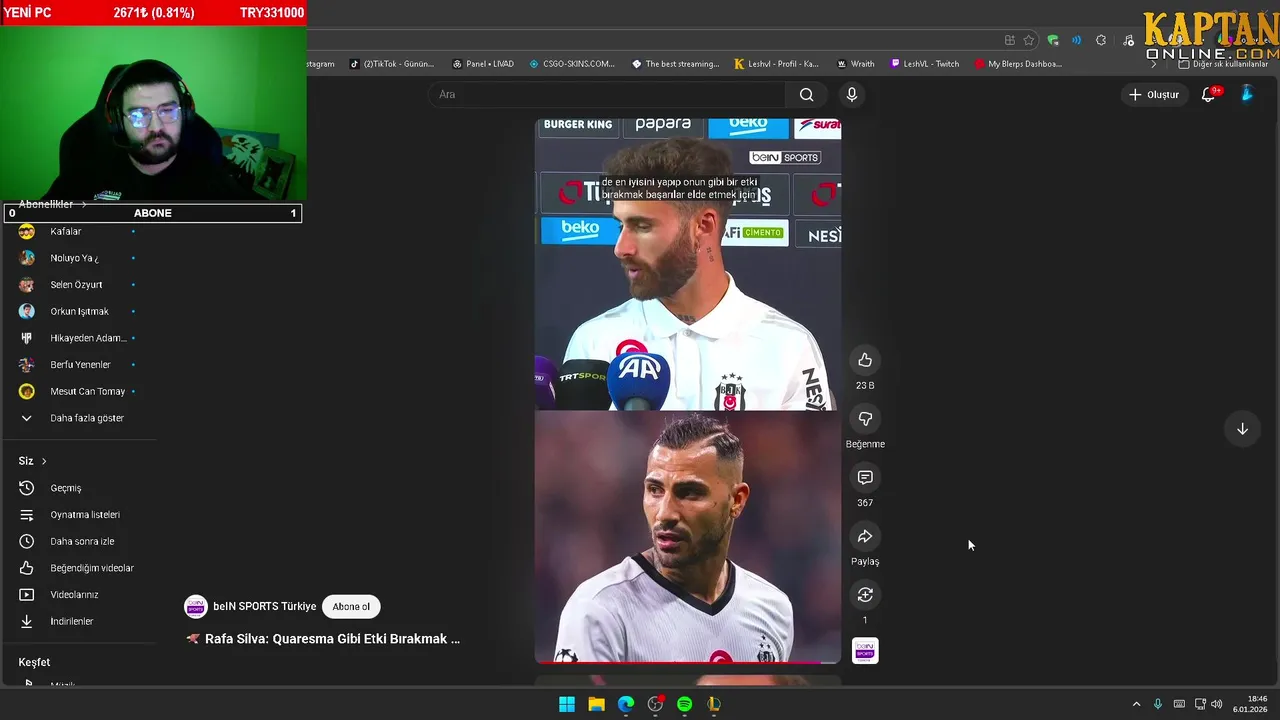Image resolution: width=1280 pixels, height=720 pixels.
Task: Like the Short with the thumbs-up icon
Action: 865,360
